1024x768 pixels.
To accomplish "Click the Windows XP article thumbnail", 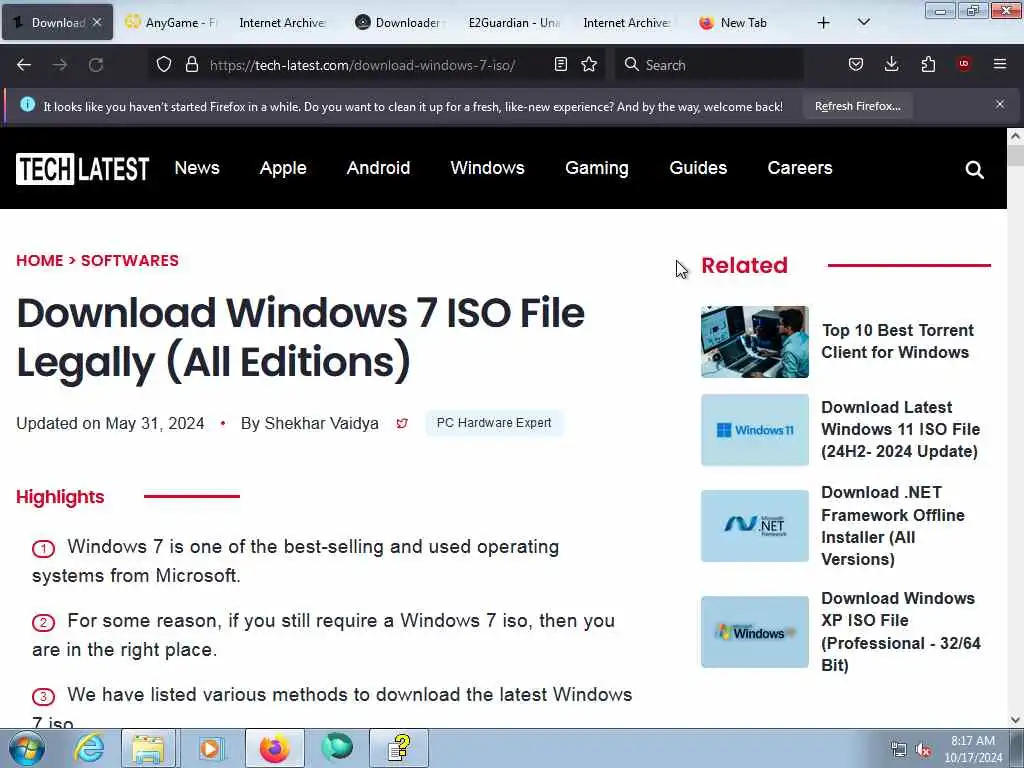I will [x=754, y=632].
